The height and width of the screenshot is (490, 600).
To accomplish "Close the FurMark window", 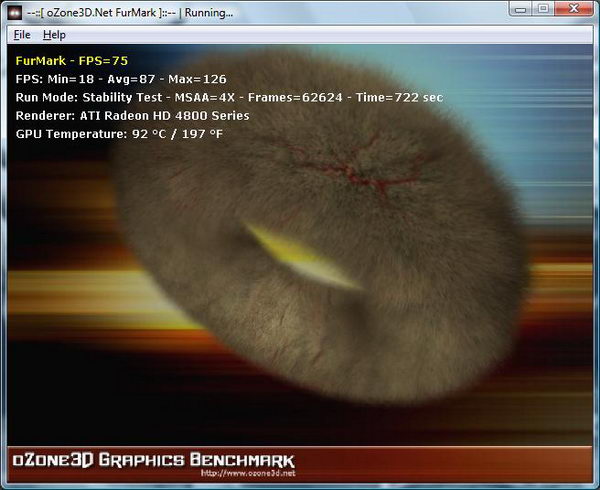I will pyautogui.click(x=573, y=9).
